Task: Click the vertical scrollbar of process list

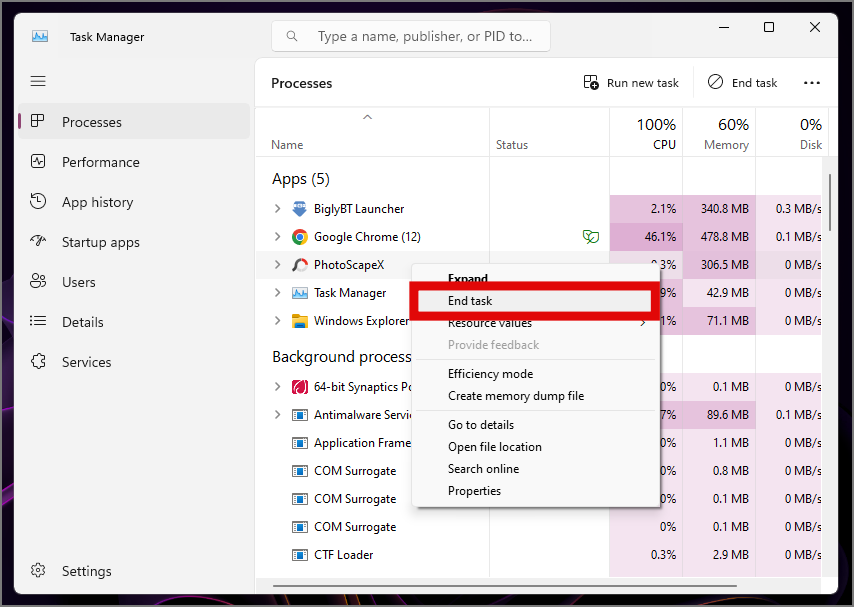Action: (829, 202)
